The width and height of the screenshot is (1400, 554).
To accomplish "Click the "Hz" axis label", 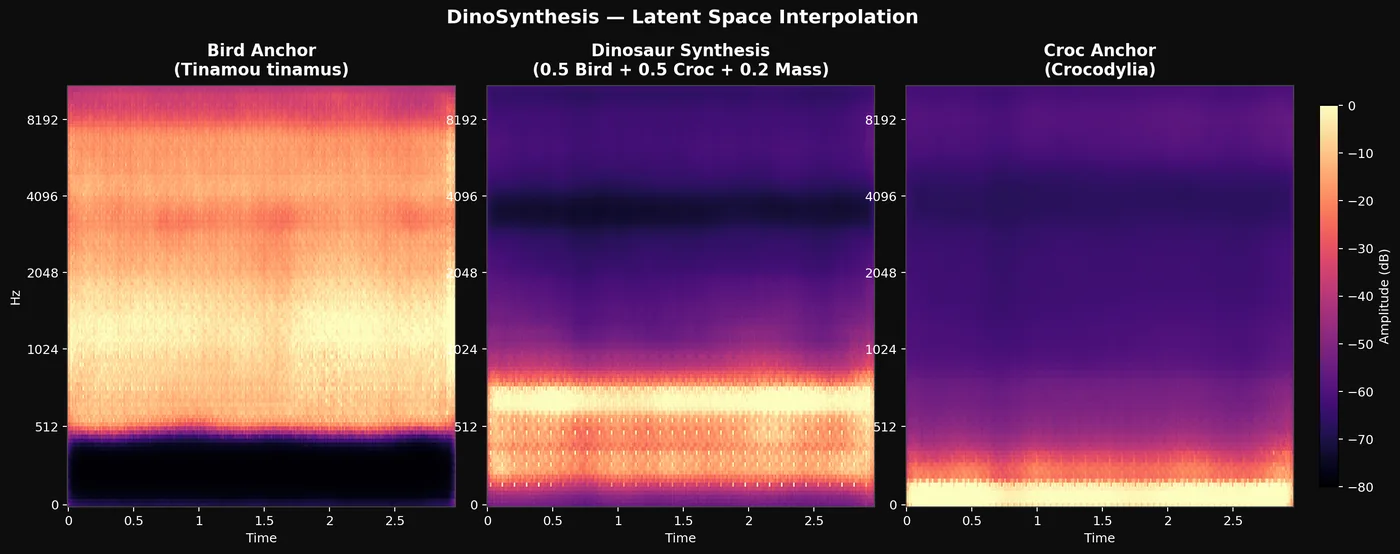I will coord(15,296).
